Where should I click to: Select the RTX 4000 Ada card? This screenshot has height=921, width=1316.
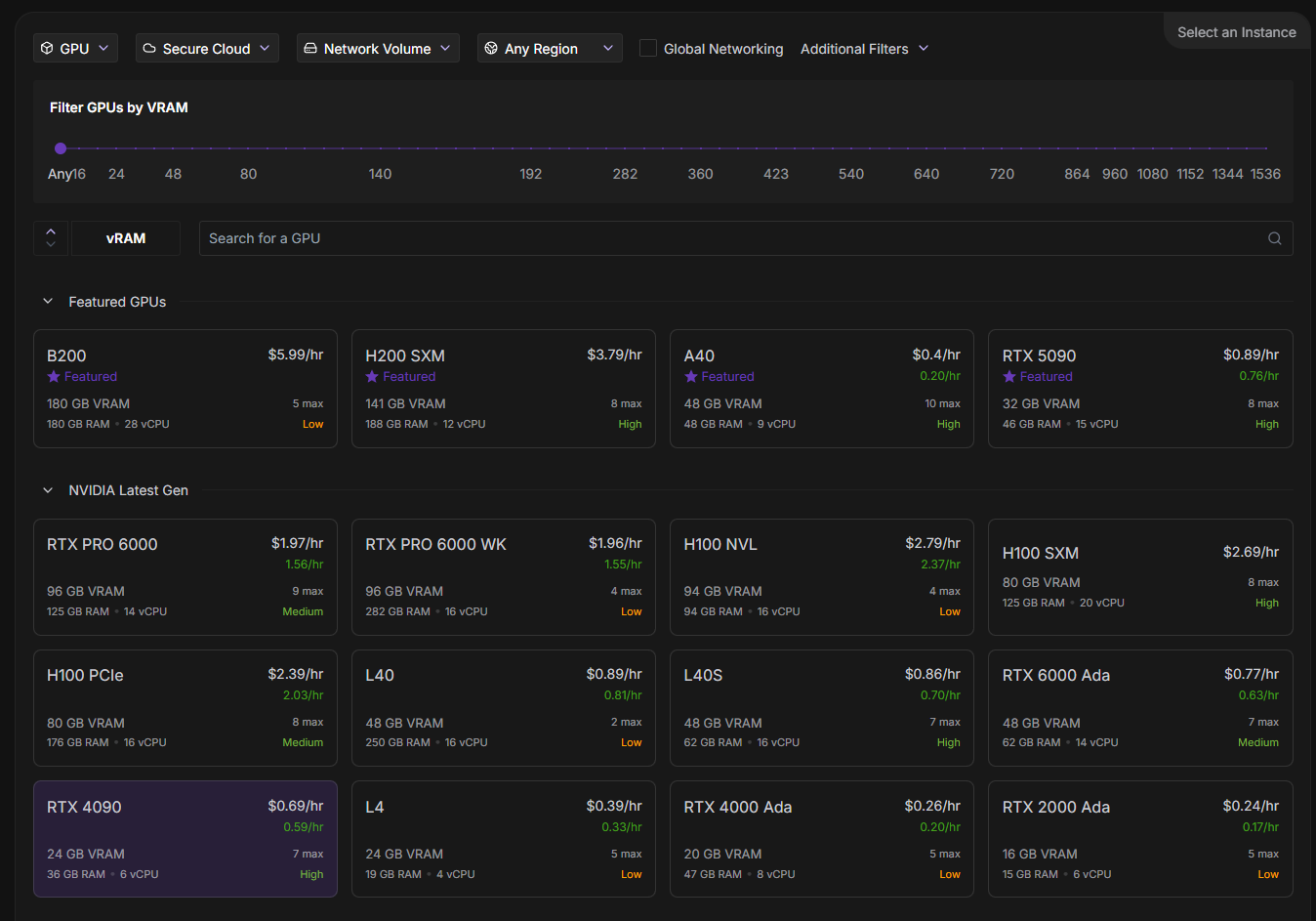click(822, 839)
